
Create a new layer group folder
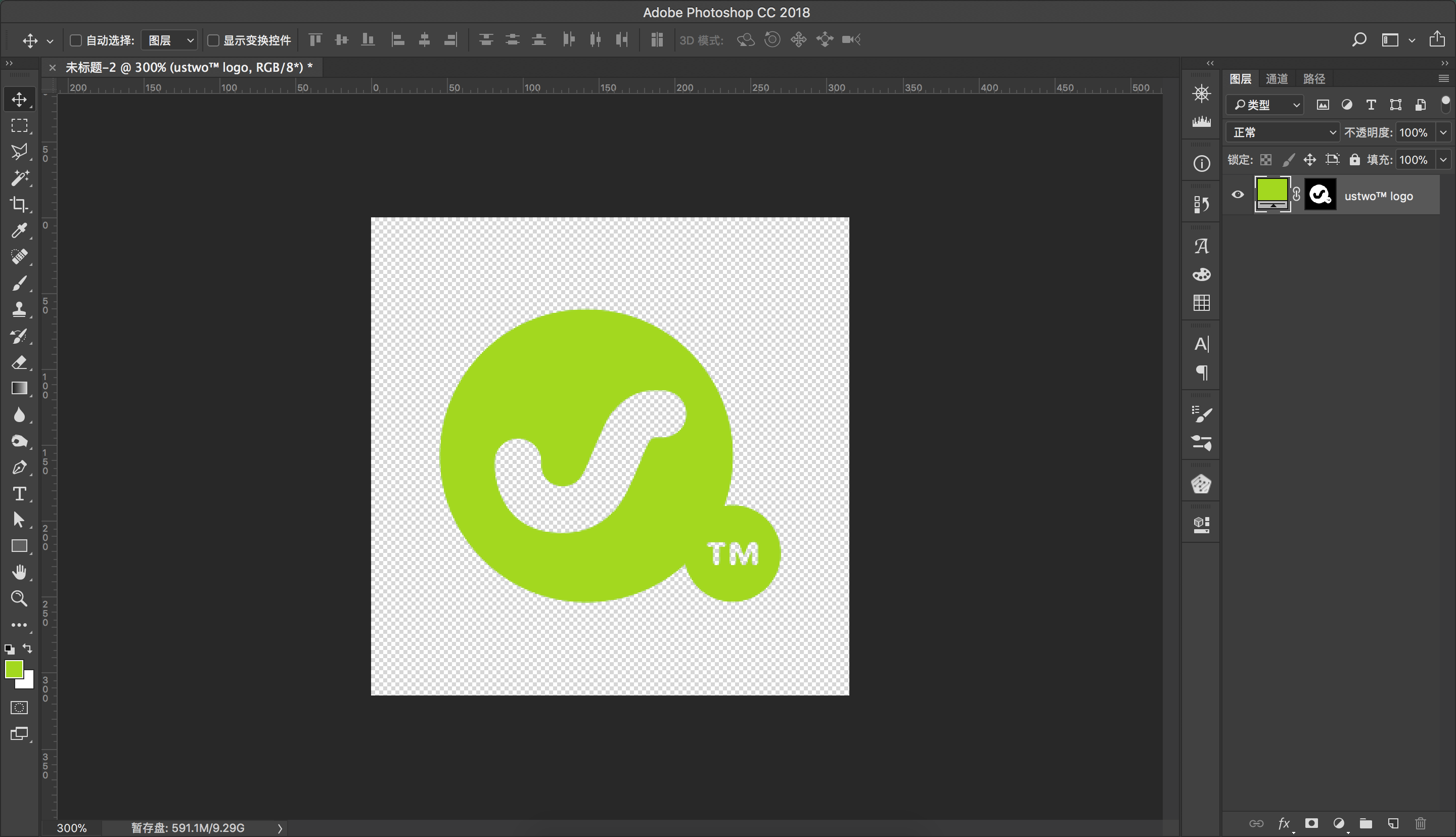(x=1366, y=824)
